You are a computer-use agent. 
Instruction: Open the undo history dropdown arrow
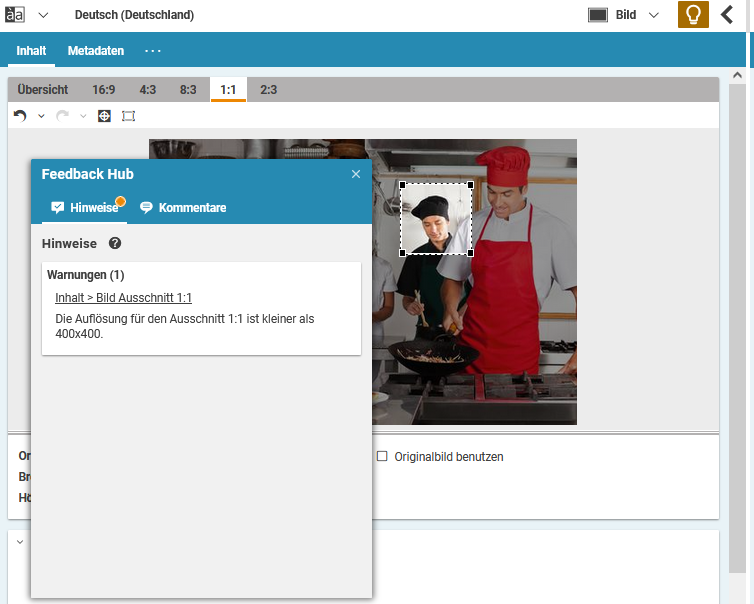(41, 116)
